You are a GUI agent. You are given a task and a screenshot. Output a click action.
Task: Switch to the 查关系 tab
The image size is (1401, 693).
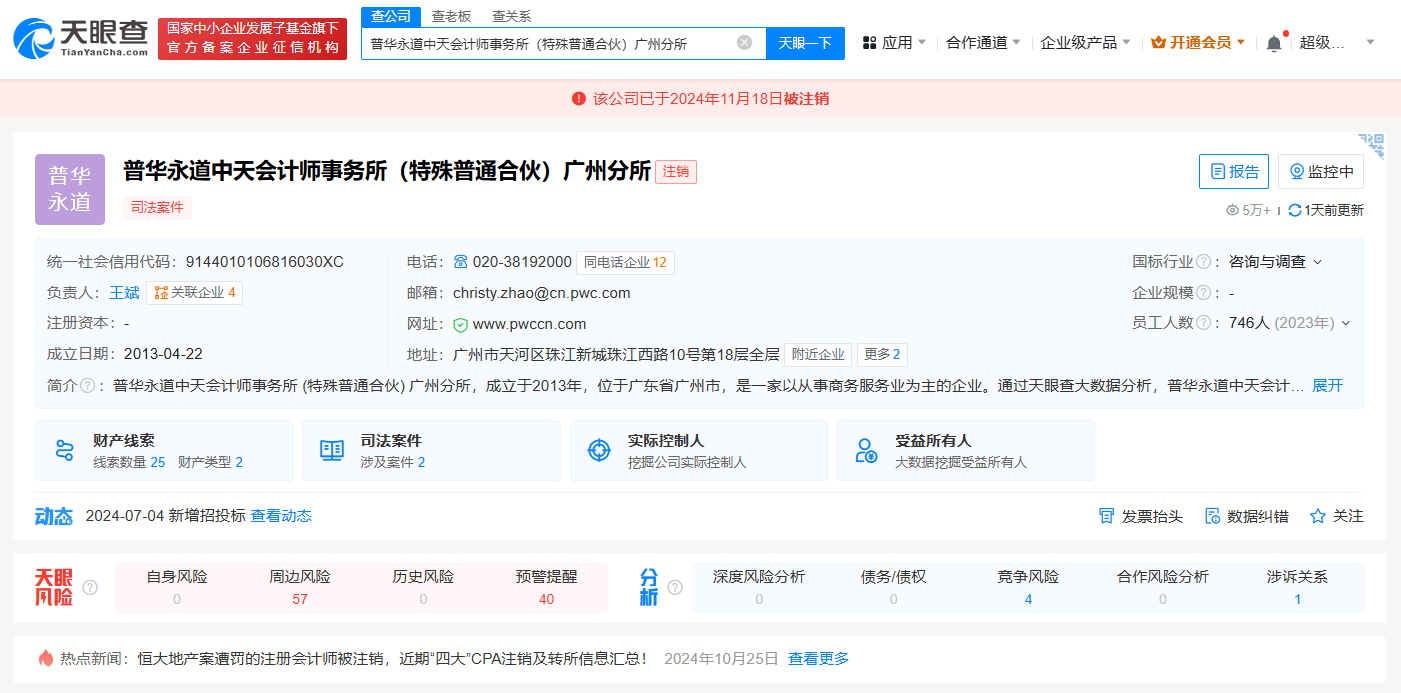511,16
